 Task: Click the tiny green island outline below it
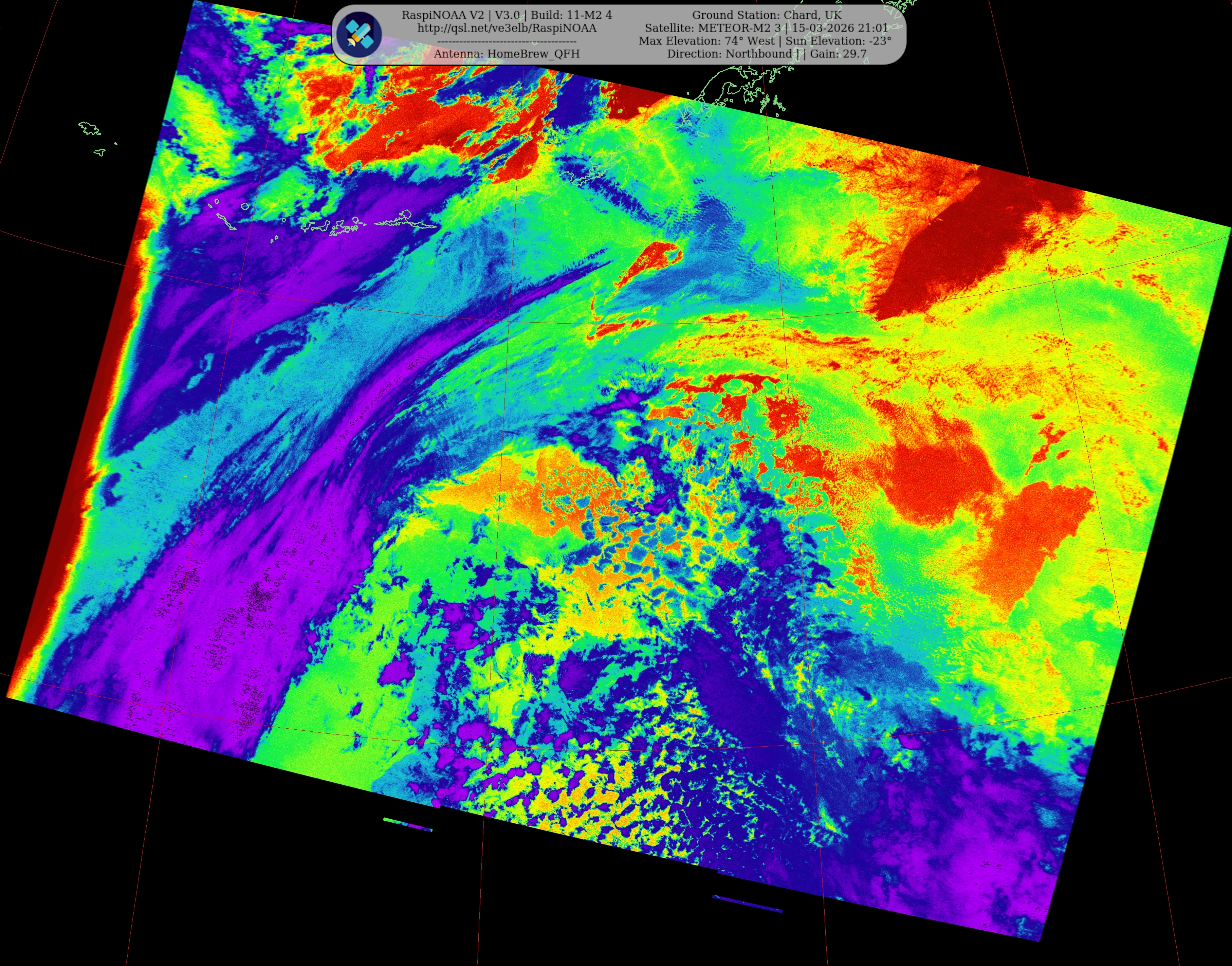(99, 151)
